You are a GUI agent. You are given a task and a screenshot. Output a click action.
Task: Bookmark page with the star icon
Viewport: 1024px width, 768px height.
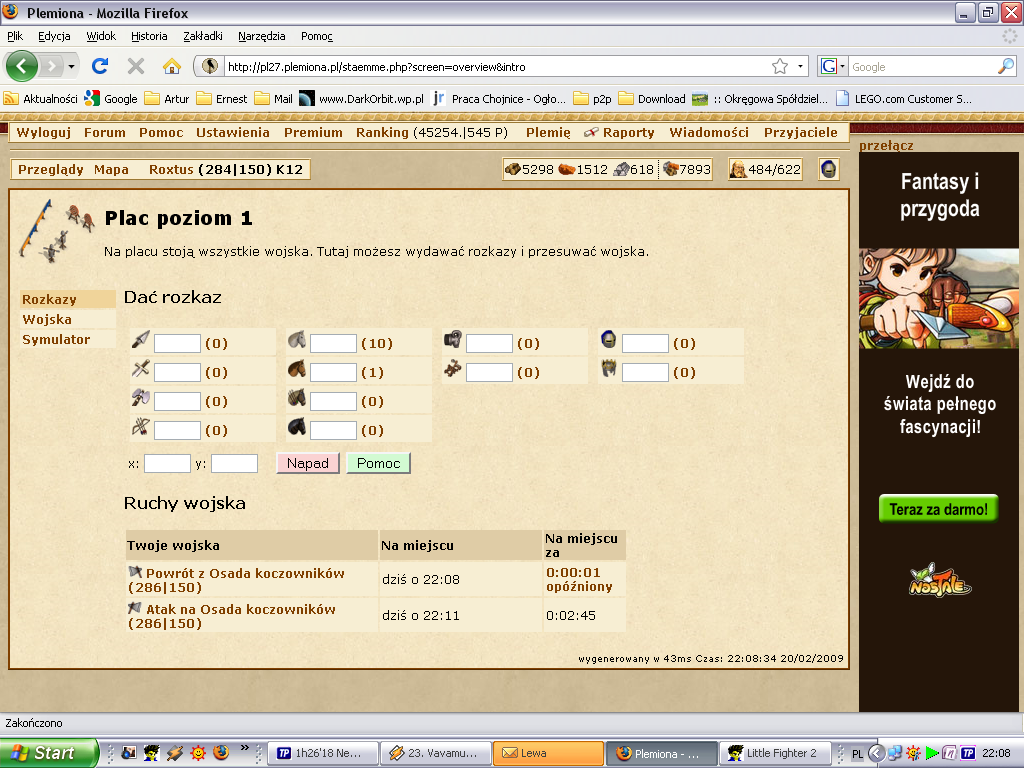point(780,66)
